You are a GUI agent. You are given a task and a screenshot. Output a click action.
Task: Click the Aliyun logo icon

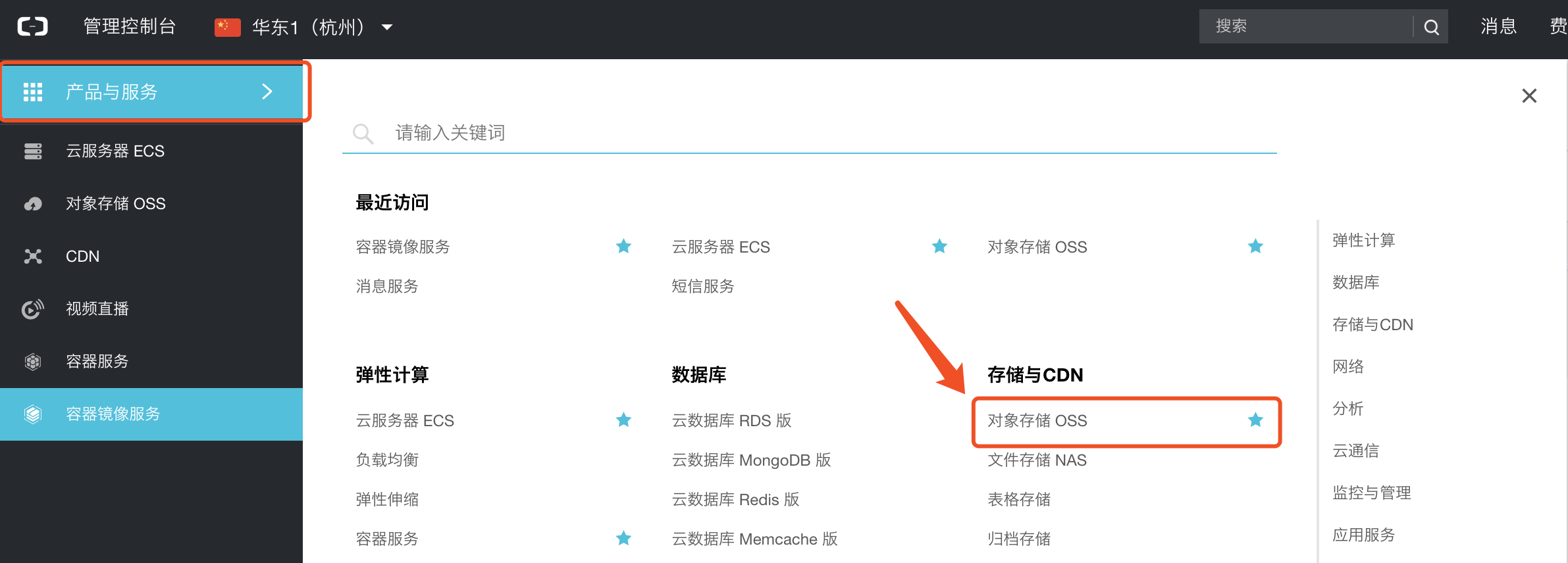pyautogui.click(x=32, y=26)
